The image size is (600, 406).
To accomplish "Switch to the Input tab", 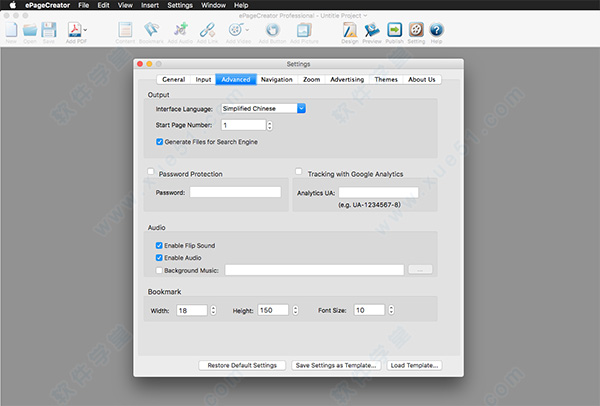I will (x=203, y=79).
